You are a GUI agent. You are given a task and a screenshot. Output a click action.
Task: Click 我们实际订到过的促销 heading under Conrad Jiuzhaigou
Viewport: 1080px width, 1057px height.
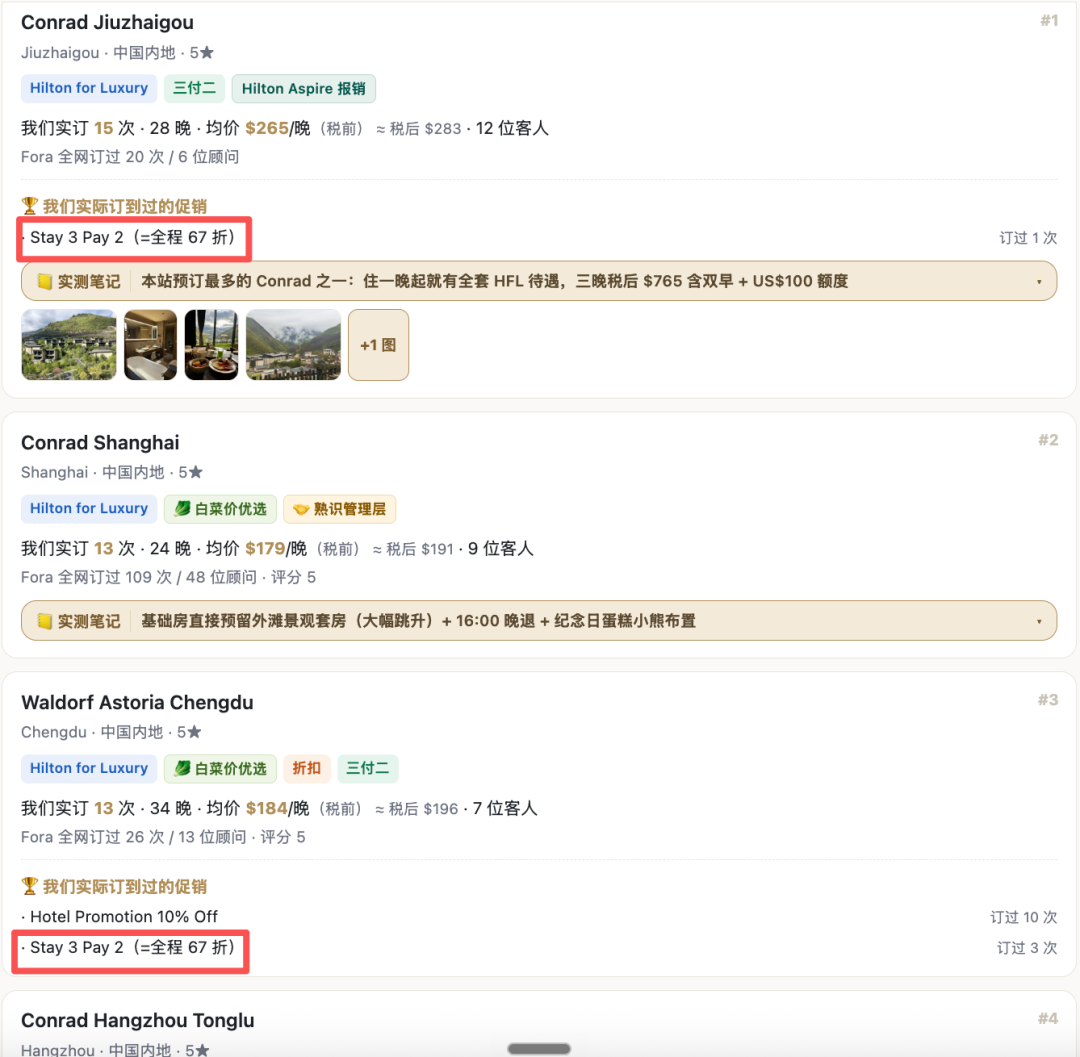[x=125, y=206]
